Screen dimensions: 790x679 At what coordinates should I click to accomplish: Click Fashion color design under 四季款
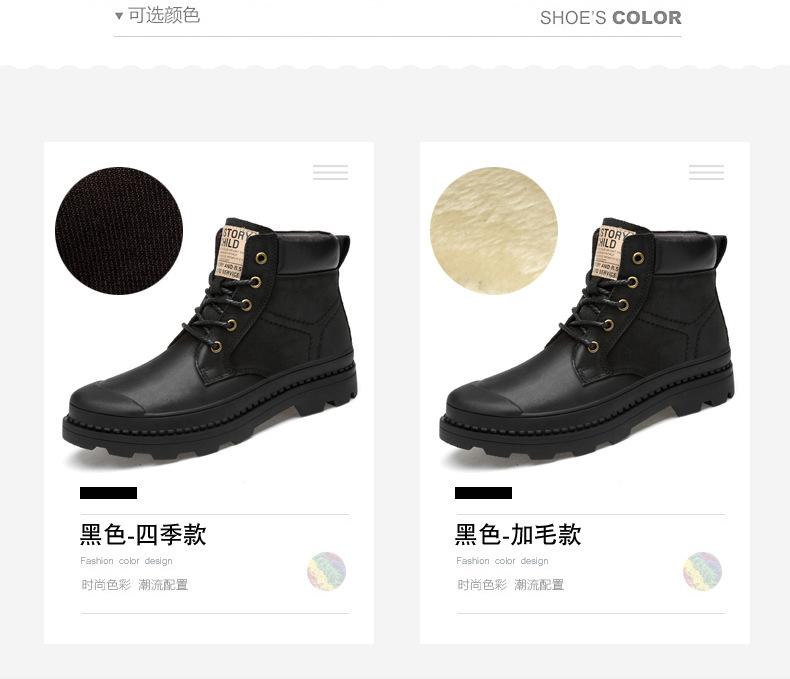(x=126, y=561)
